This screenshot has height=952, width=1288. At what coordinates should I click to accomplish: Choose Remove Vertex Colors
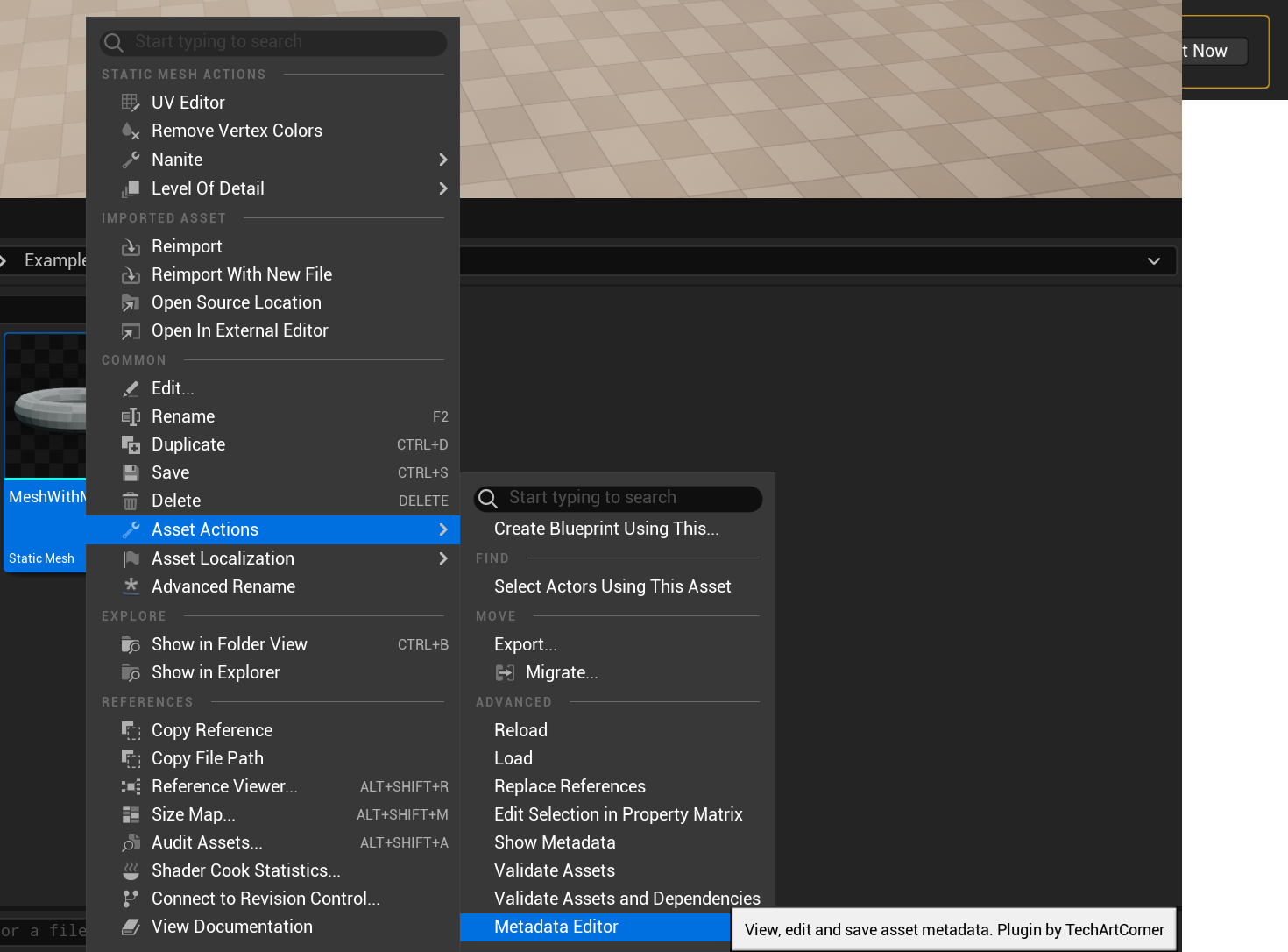coord(272,131)
